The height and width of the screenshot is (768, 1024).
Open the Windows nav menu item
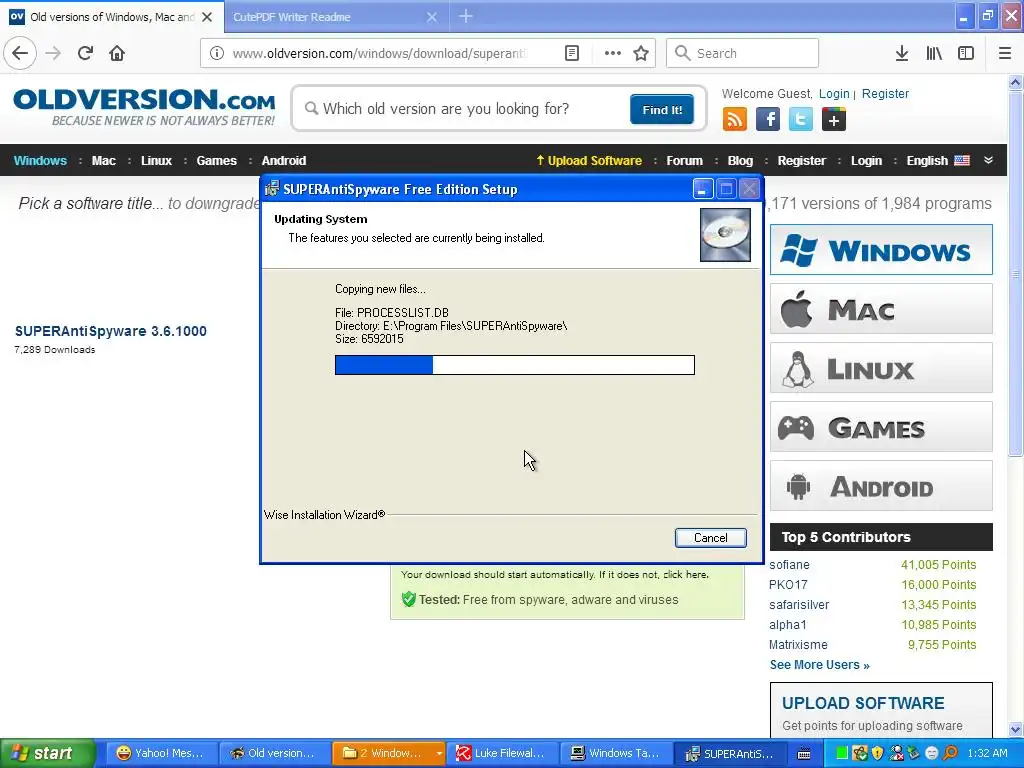coord(40,161)
